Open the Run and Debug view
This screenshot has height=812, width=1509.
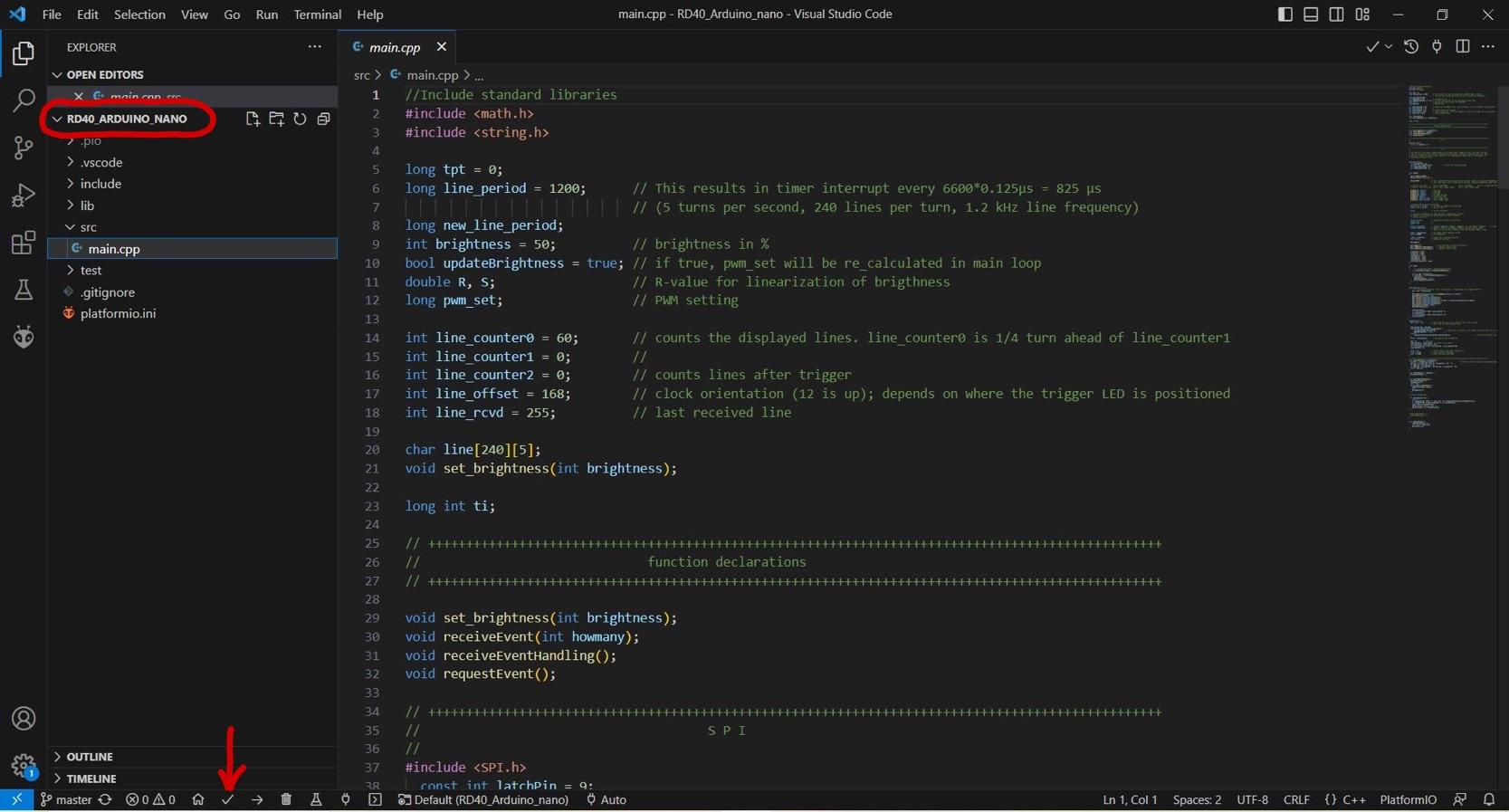pyautogui.click(x=24, y=195)
